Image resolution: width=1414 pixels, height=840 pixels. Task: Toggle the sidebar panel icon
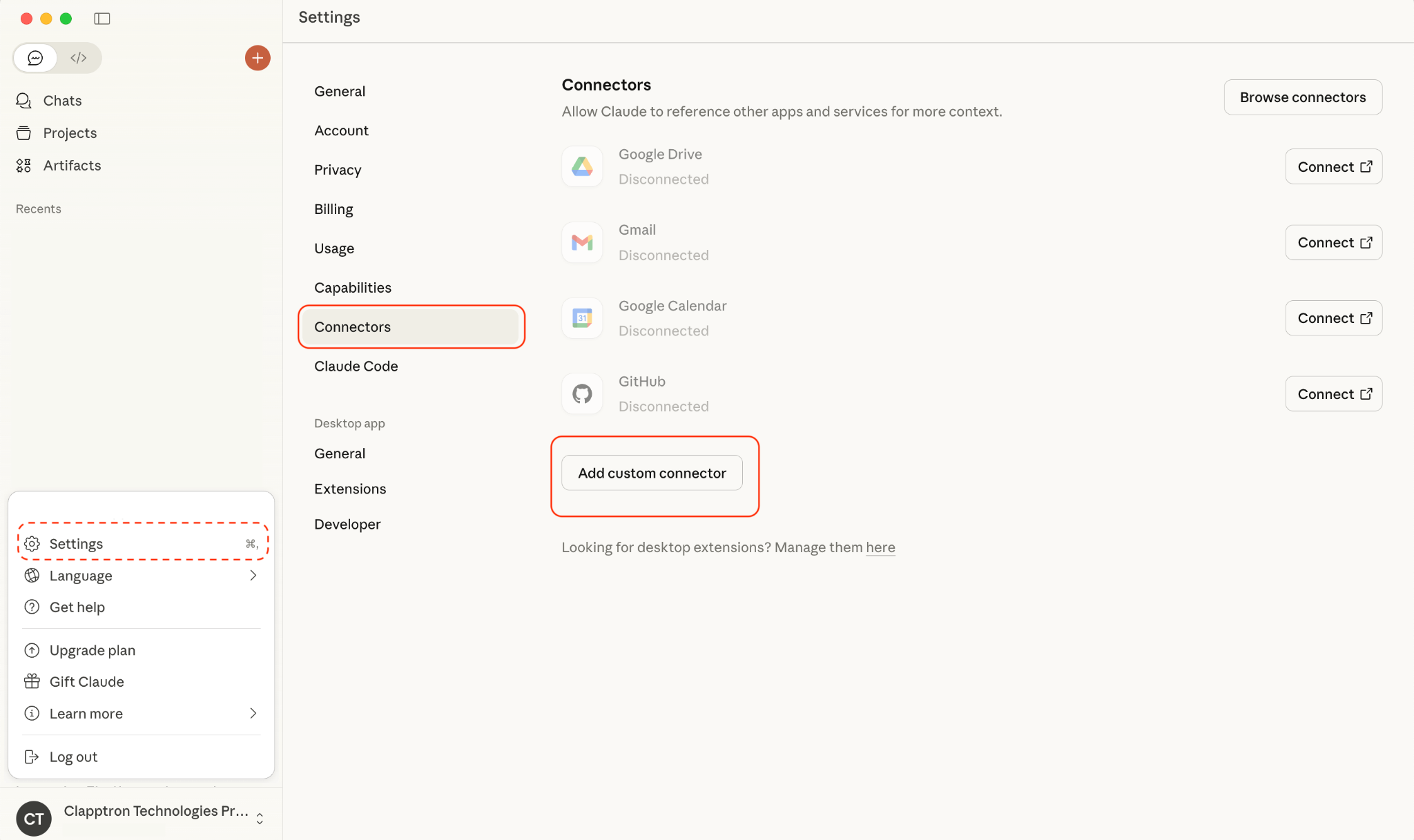click(102, 19)
